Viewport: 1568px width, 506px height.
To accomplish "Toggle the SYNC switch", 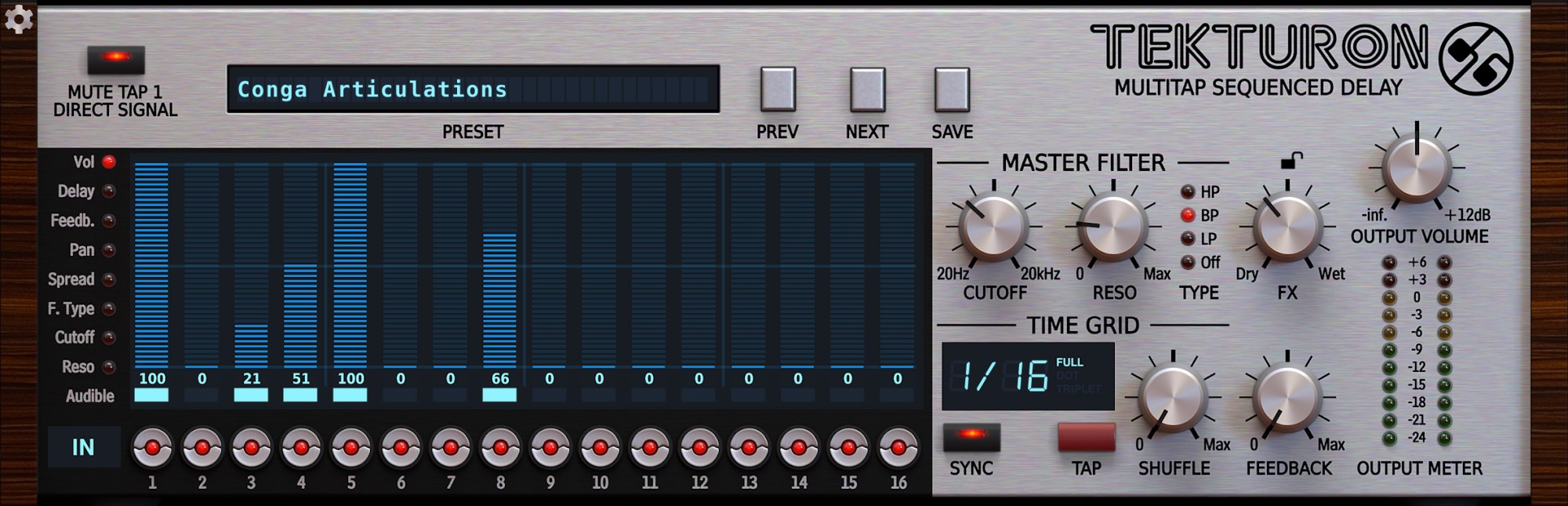I will click(971, 436).
